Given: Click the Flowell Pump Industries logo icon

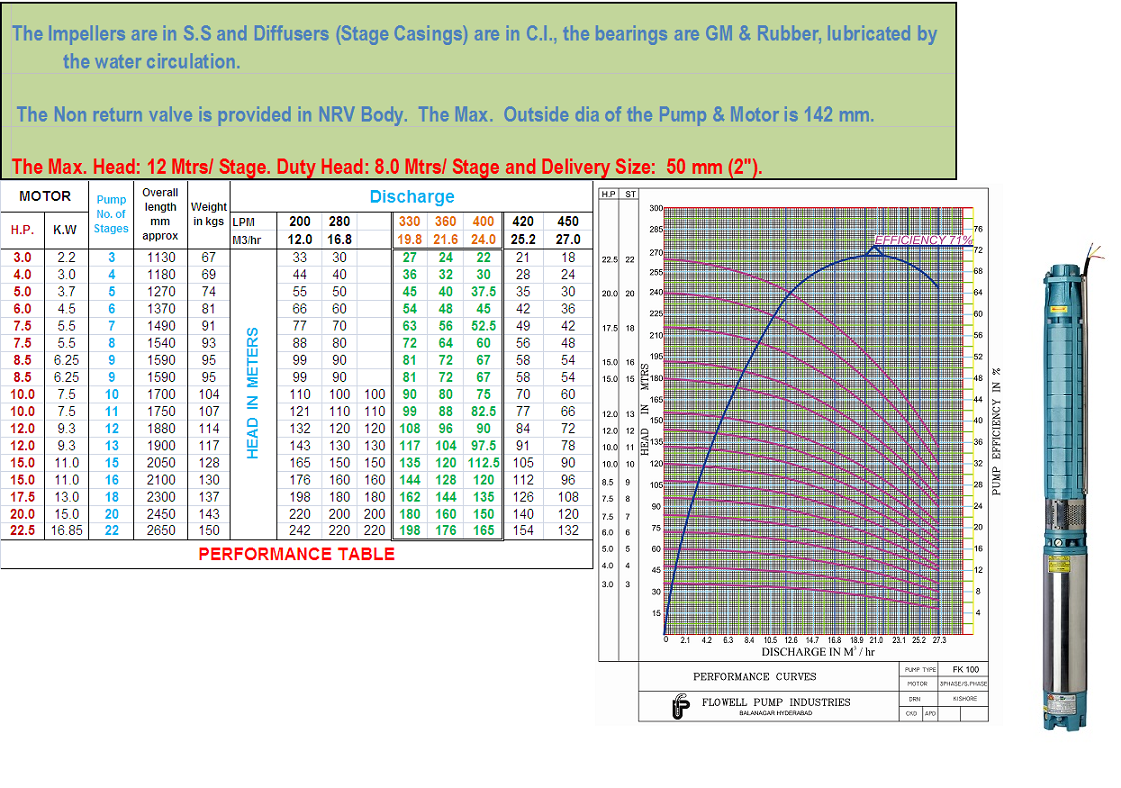Looking at the screenshot, I should (680, 706).
